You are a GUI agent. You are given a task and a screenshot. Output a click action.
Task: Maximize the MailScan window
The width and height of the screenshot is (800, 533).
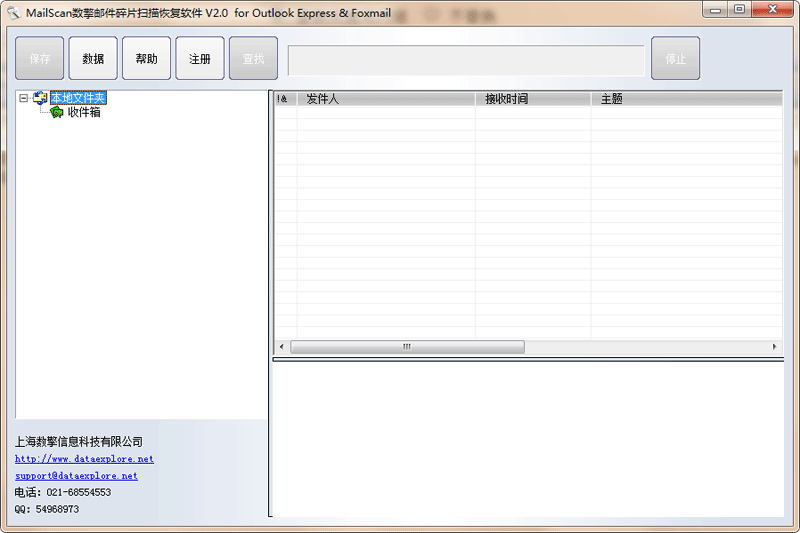[x=739, y=10]
